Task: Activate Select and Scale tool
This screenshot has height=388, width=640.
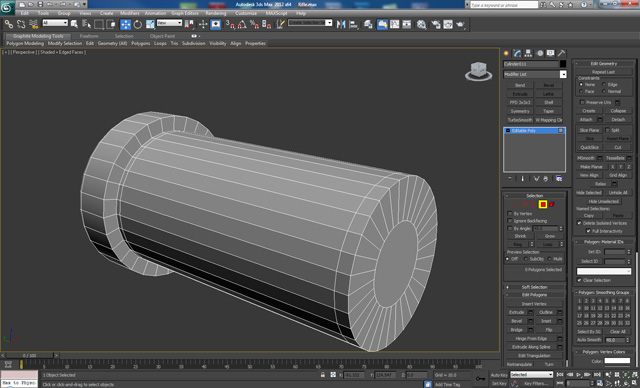Action: pyautogui.click(x=150, y=24)
